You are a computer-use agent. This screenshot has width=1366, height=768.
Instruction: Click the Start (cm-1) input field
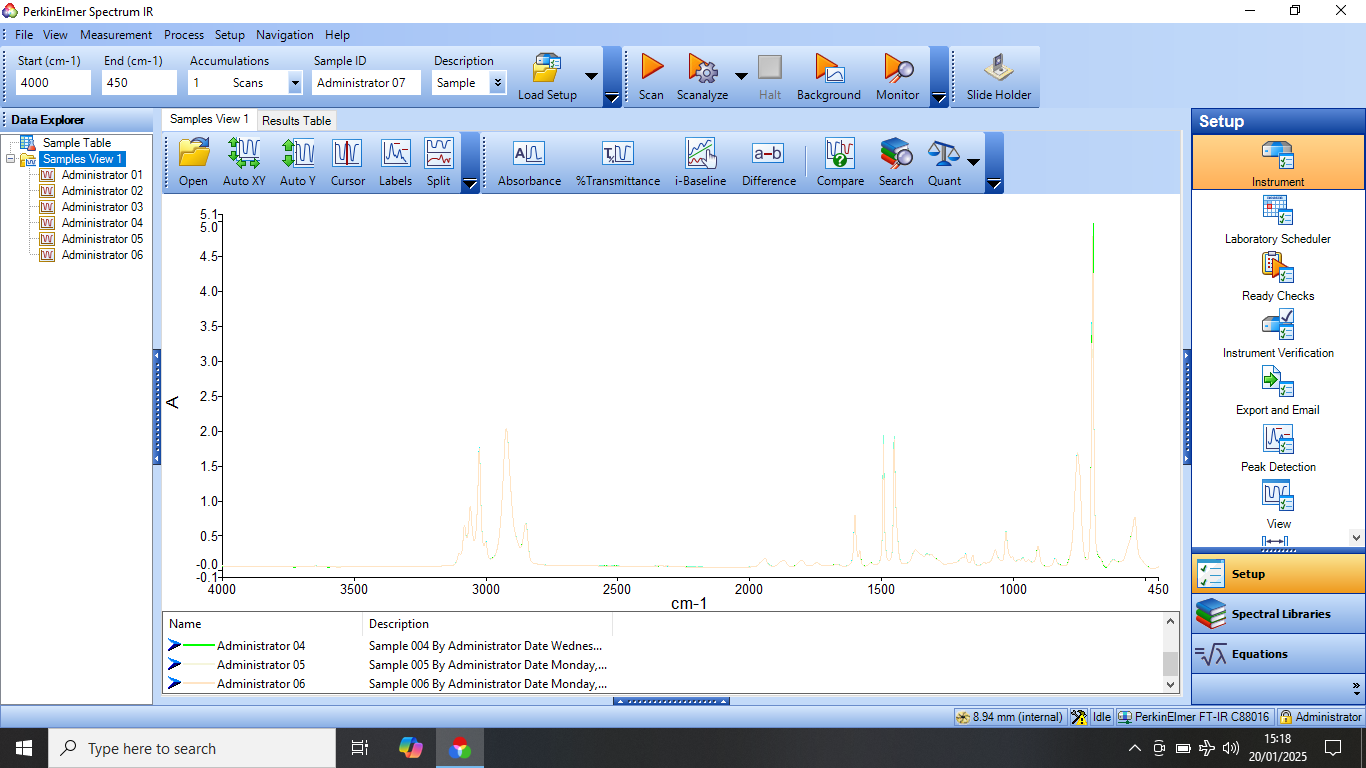(53, 83)
